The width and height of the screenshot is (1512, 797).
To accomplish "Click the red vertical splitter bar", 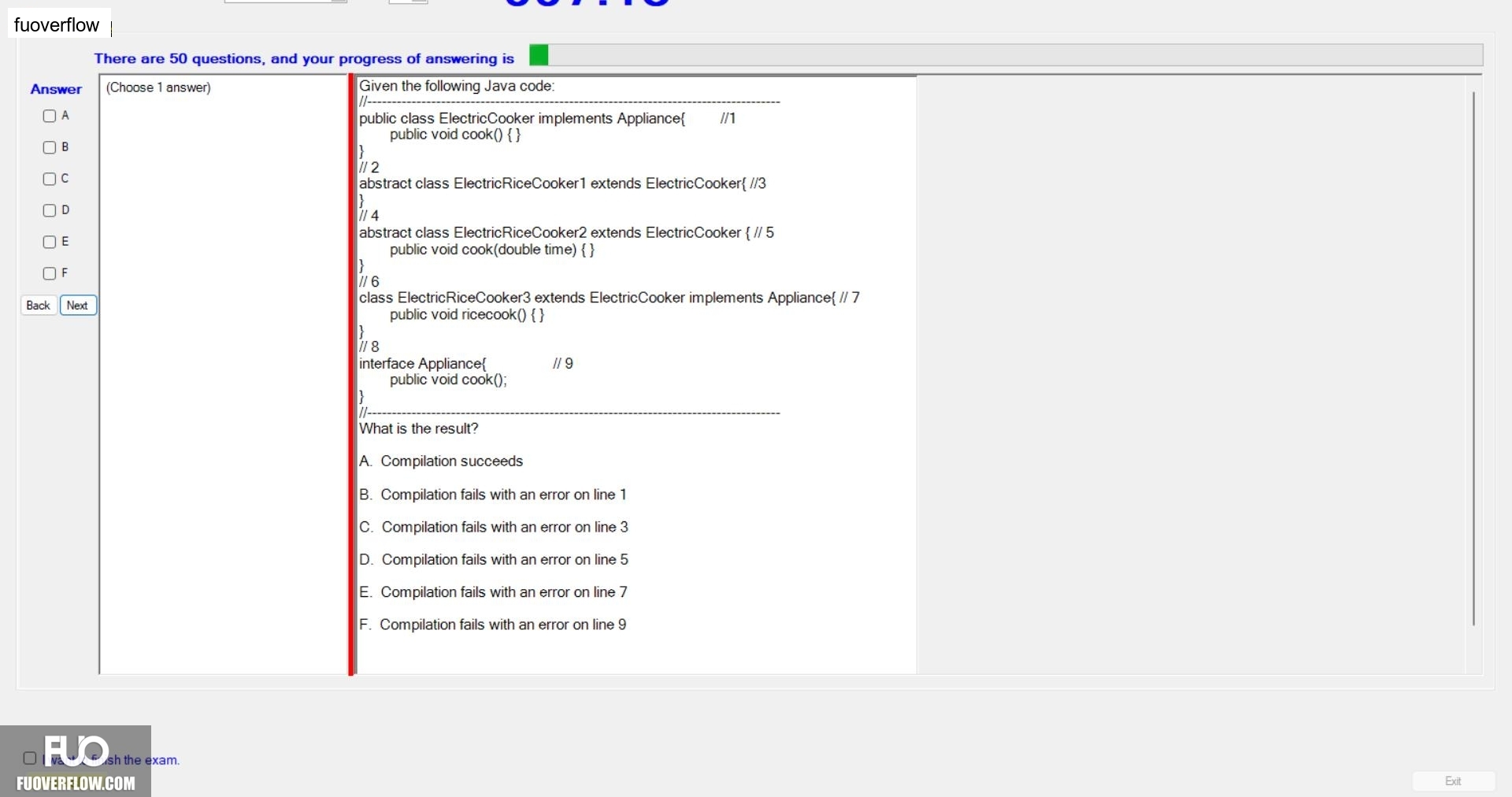I will [352, 375].
